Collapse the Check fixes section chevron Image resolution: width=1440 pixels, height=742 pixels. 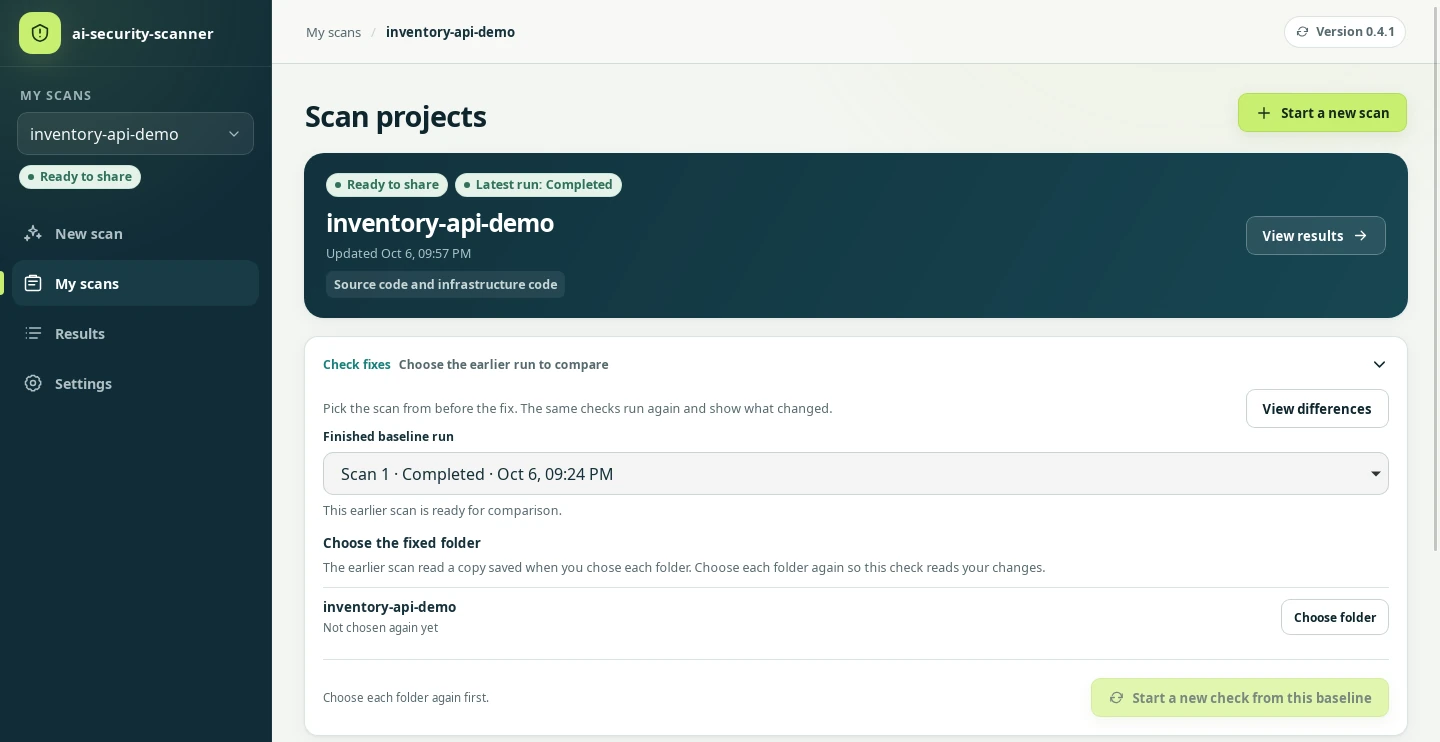point(1379,365)
